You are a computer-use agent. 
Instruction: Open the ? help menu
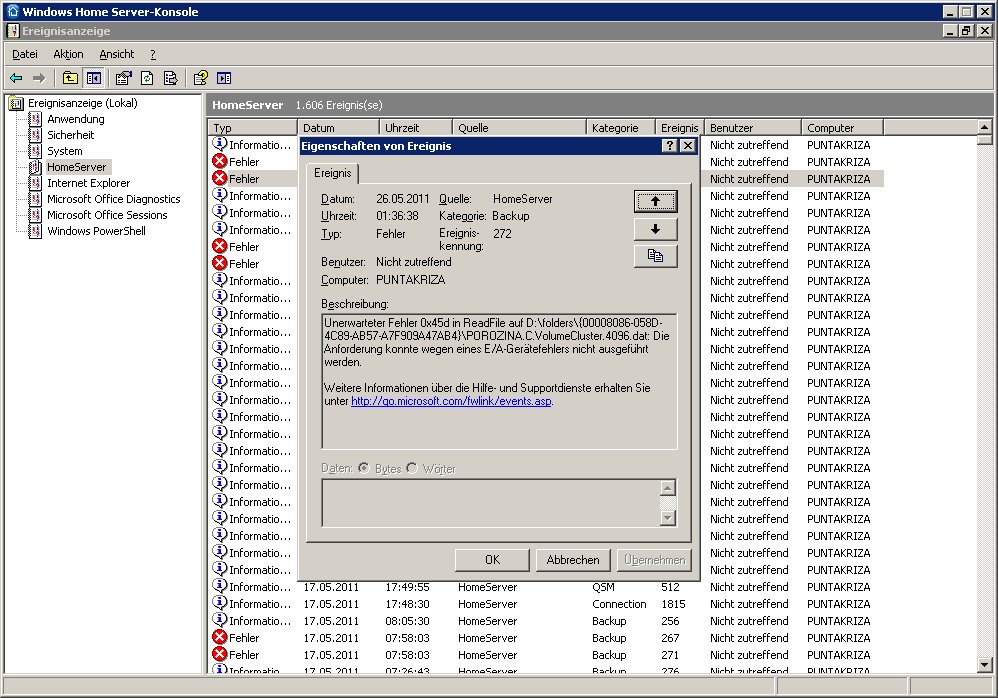[x=153, y=54]
